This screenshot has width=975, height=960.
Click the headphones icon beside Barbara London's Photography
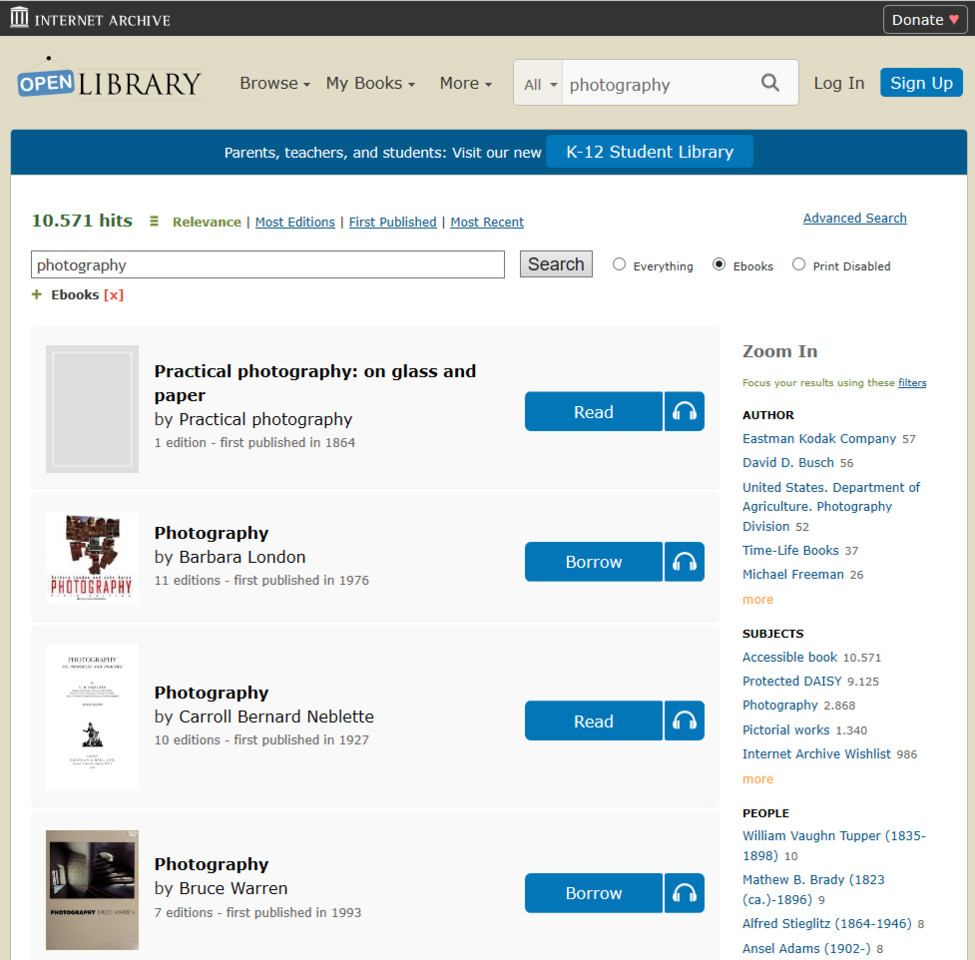[x=684, y=561]
